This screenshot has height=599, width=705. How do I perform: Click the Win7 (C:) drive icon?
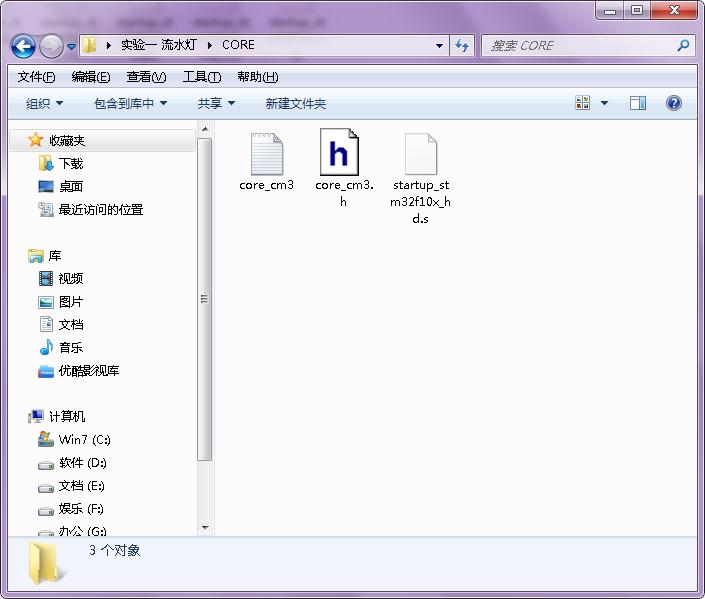(46, 439)
